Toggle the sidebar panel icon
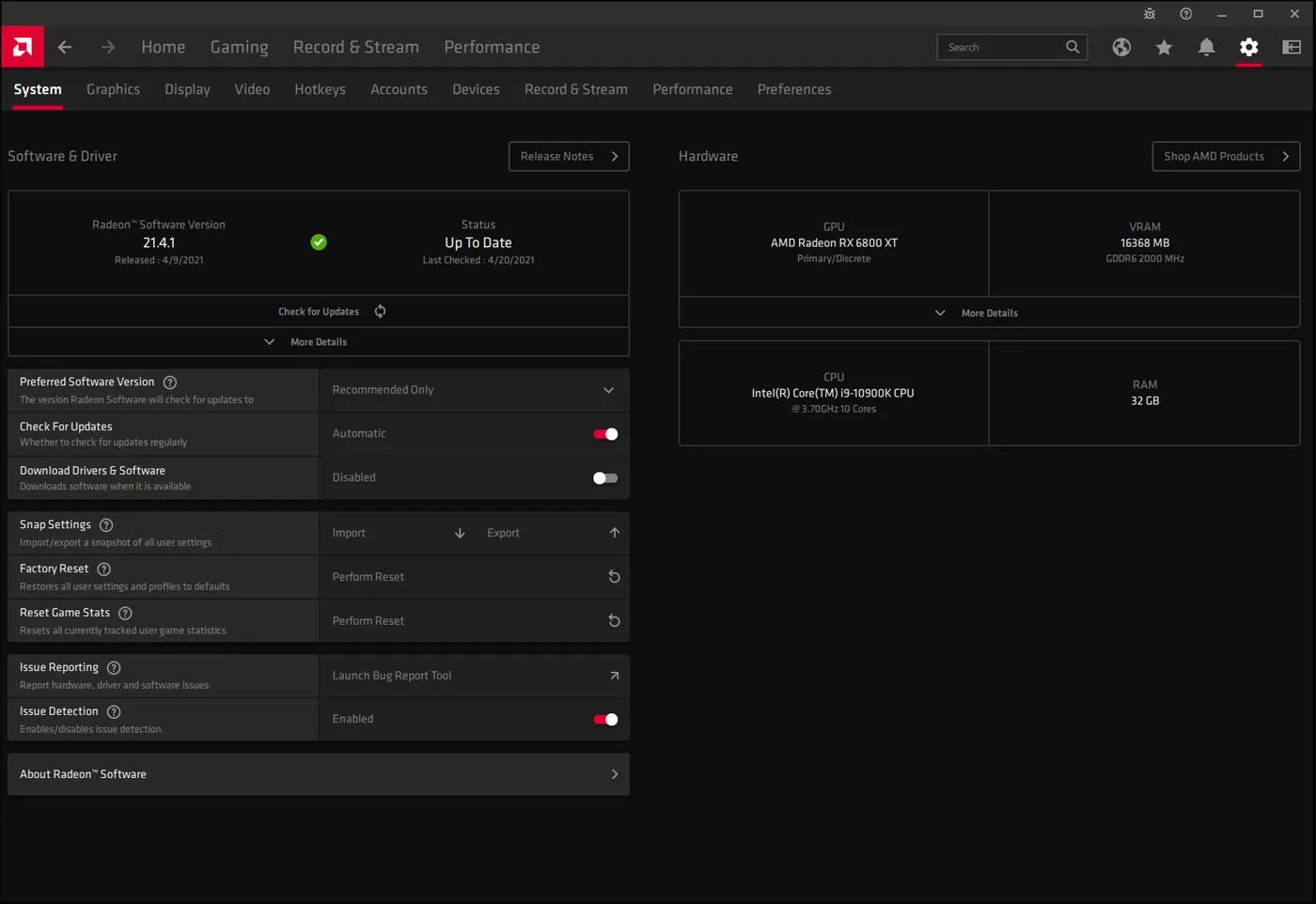1316x904 pixels. coord(1292,47)
